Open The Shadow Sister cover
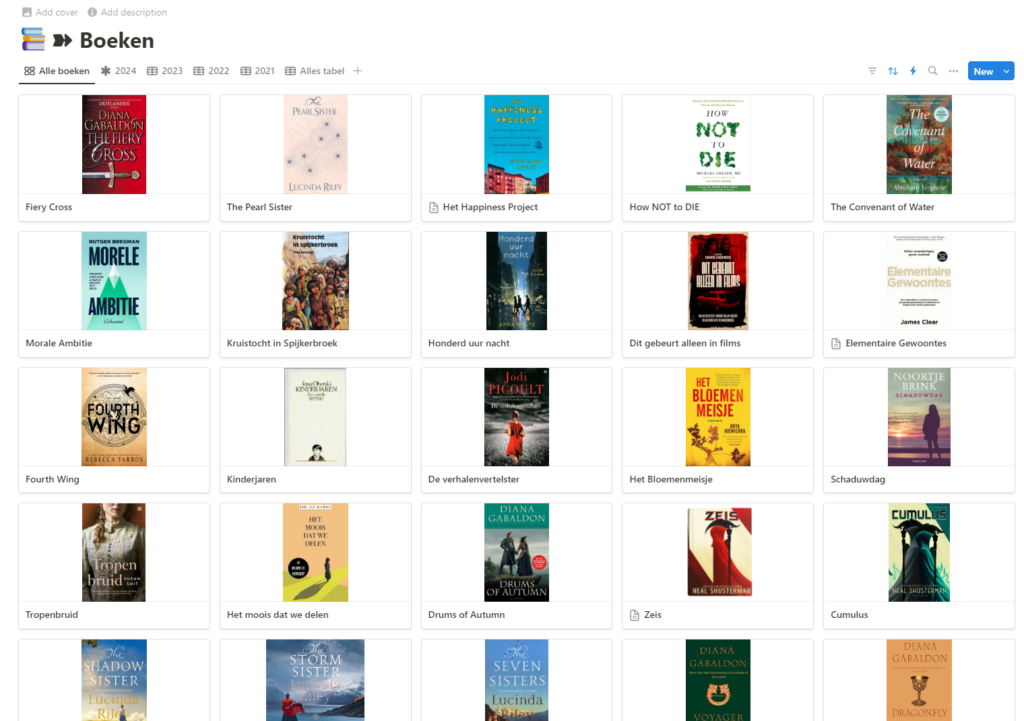This screenshot has height=721, width=1024. (x=114, y=680)
